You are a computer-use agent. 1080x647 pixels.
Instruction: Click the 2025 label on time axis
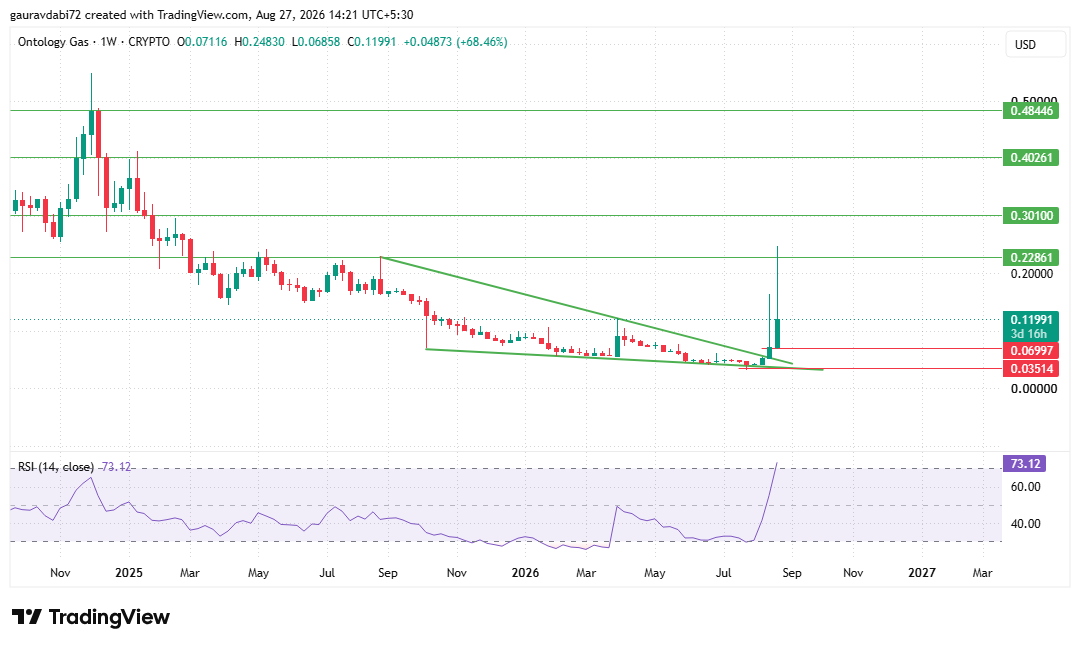[x=129, y=573]
